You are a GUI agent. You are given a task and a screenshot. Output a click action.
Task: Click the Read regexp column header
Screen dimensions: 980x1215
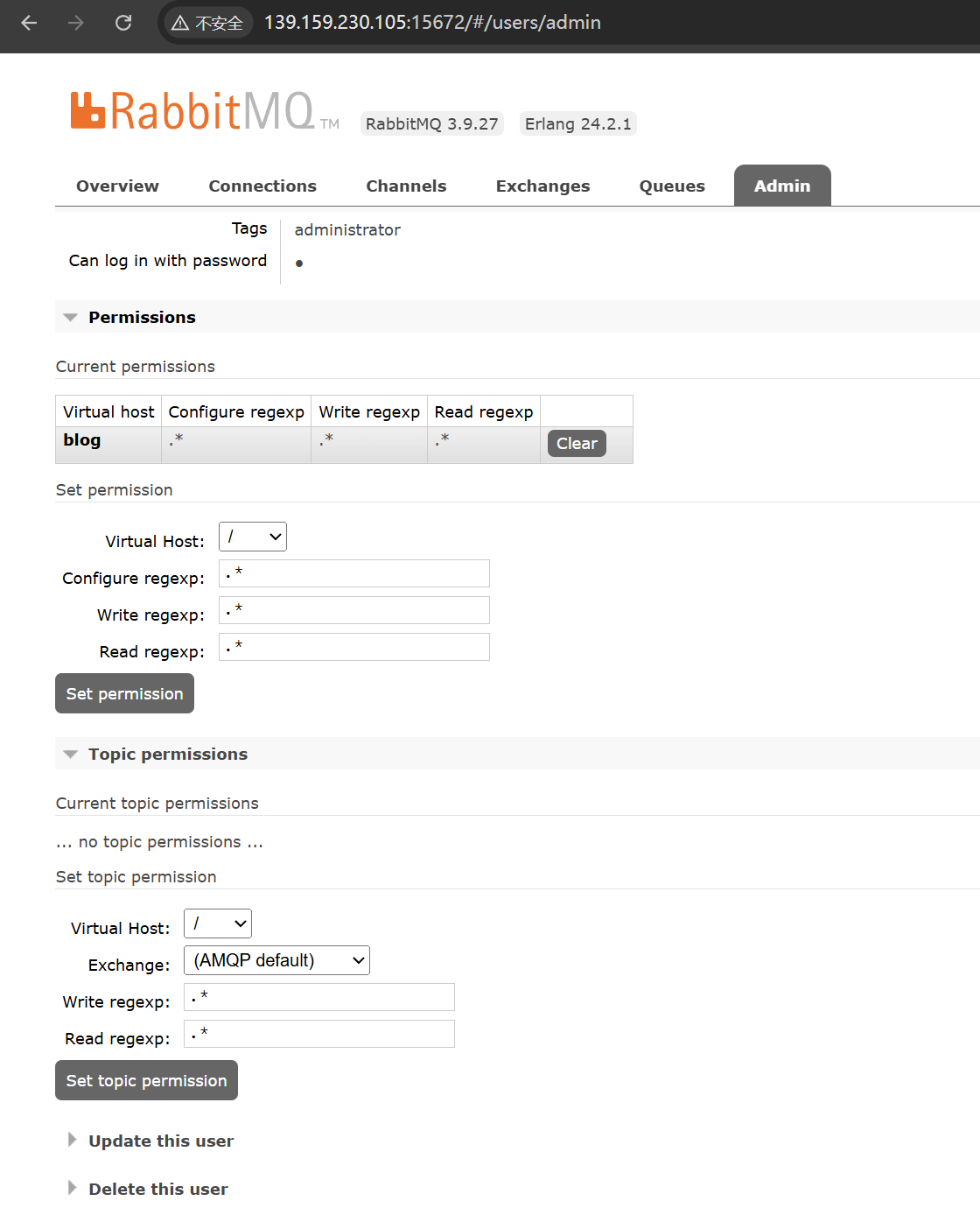[484, 411]
